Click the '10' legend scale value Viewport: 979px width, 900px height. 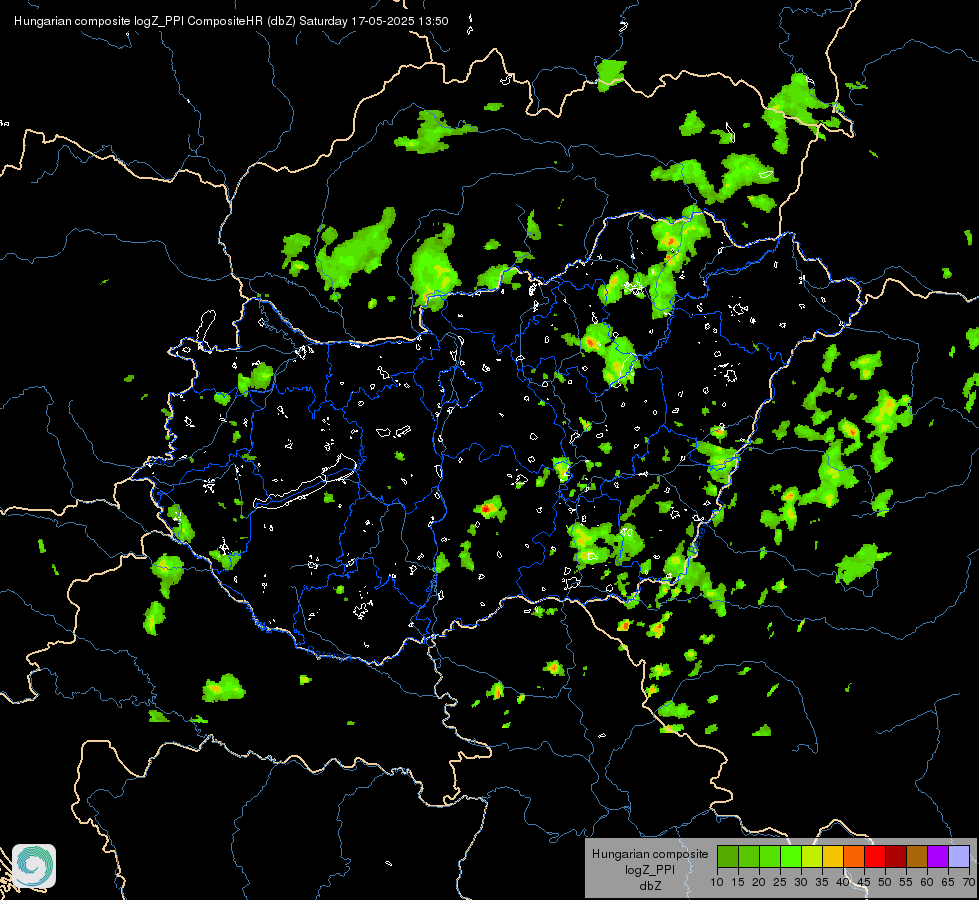(717, 882)
